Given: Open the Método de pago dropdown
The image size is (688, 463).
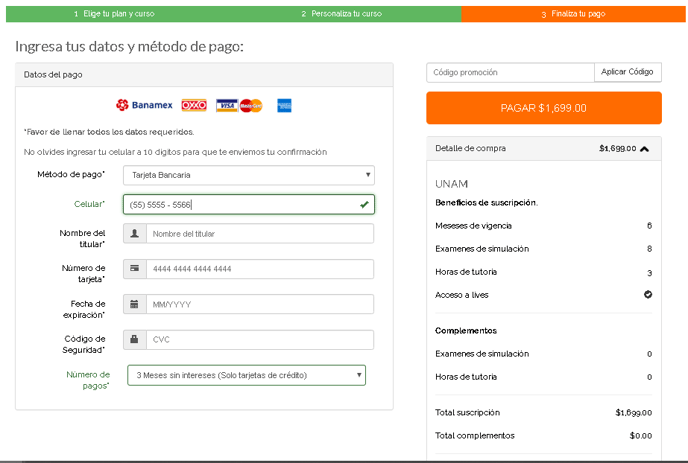Looking at the screenshot, I should point(249,175).
